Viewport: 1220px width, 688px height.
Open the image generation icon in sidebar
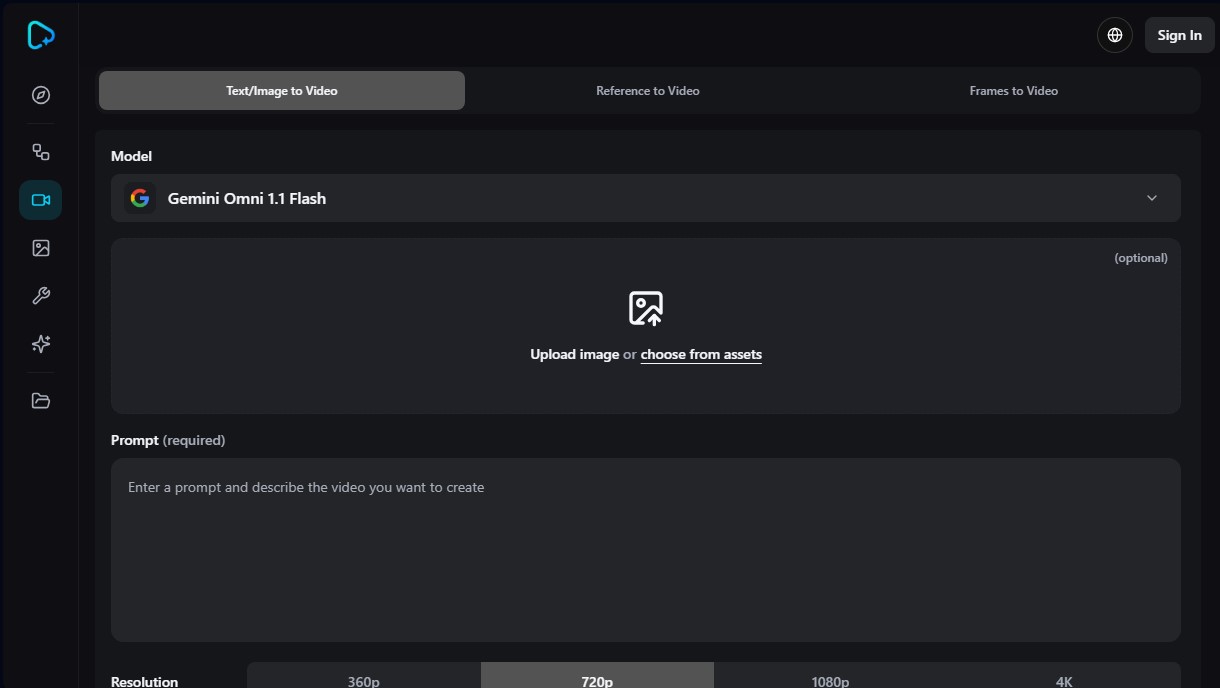pos(40,248)
